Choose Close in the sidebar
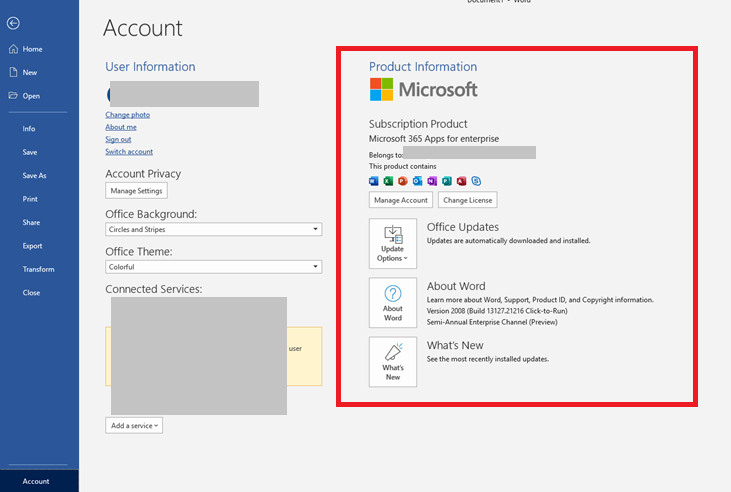The width and height of the screenshot is (731, 492). 31,292
